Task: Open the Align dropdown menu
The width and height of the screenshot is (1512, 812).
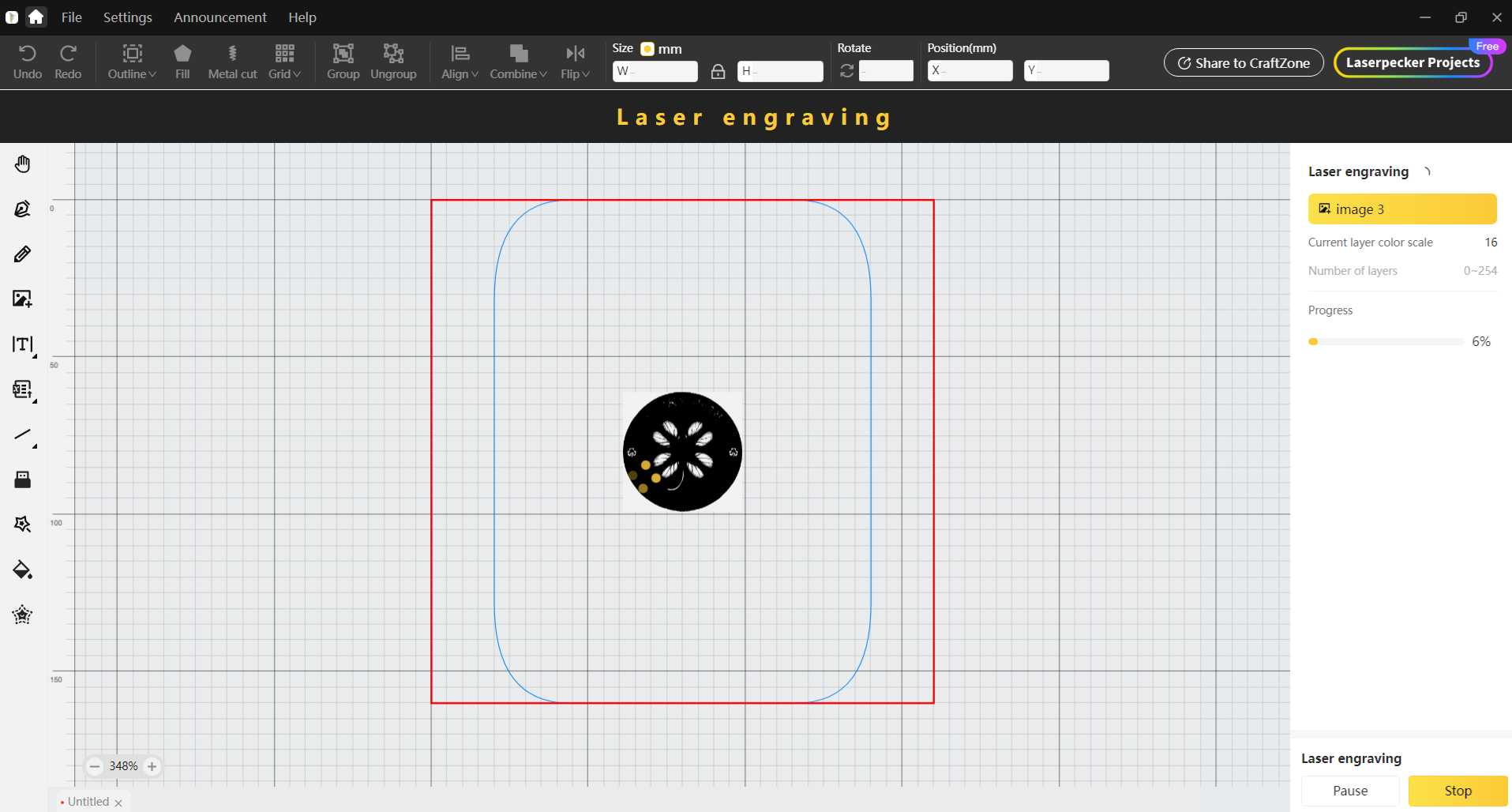Action: point(460,62)
